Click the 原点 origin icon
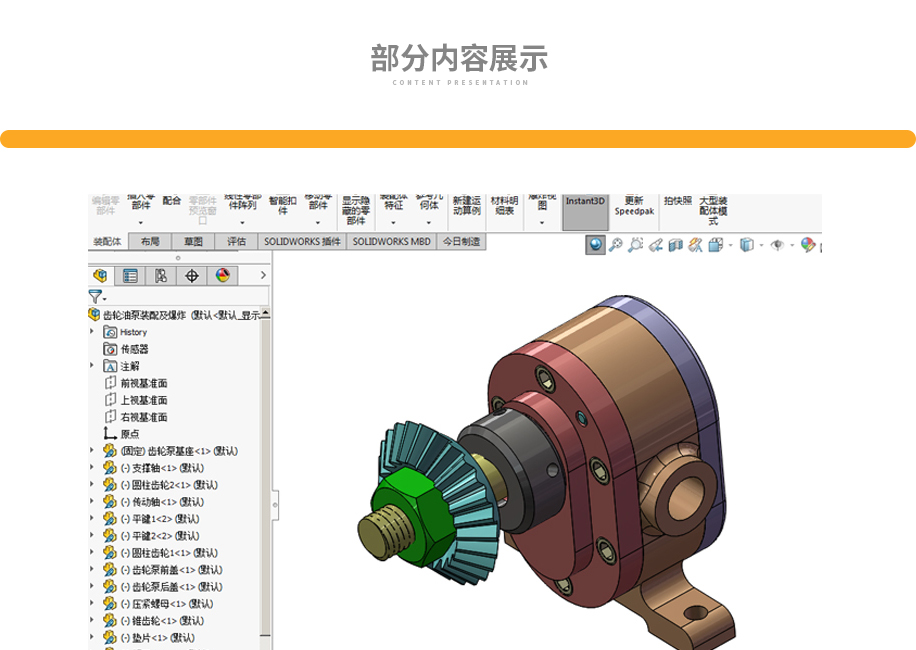 (x=110, y=433)
